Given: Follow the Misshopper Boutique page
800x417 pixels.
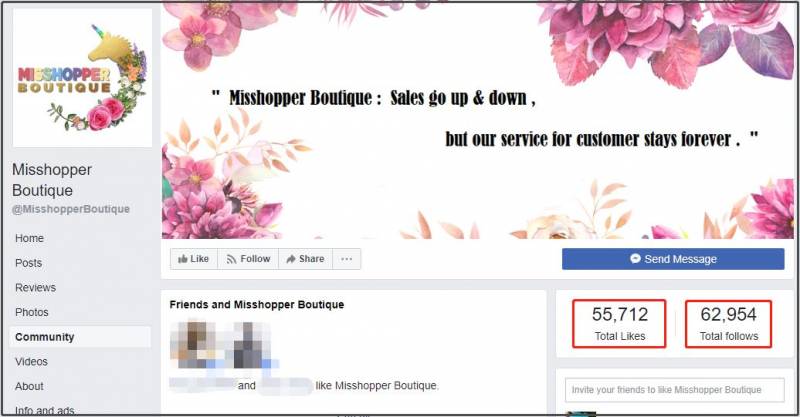Looking at the screenshot, I should (248, 259).
